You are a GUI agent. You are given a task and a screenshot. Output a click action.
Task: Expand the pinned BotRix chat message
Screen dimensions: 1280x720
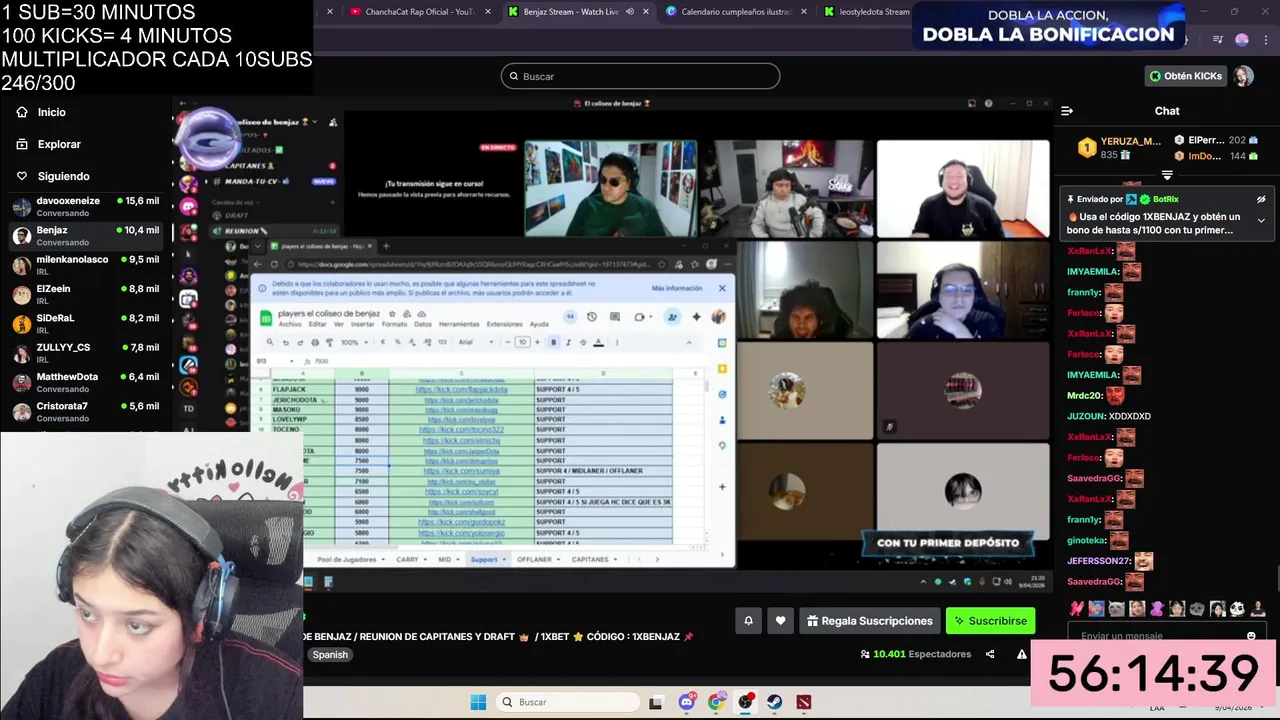(x=1261, y=220)
